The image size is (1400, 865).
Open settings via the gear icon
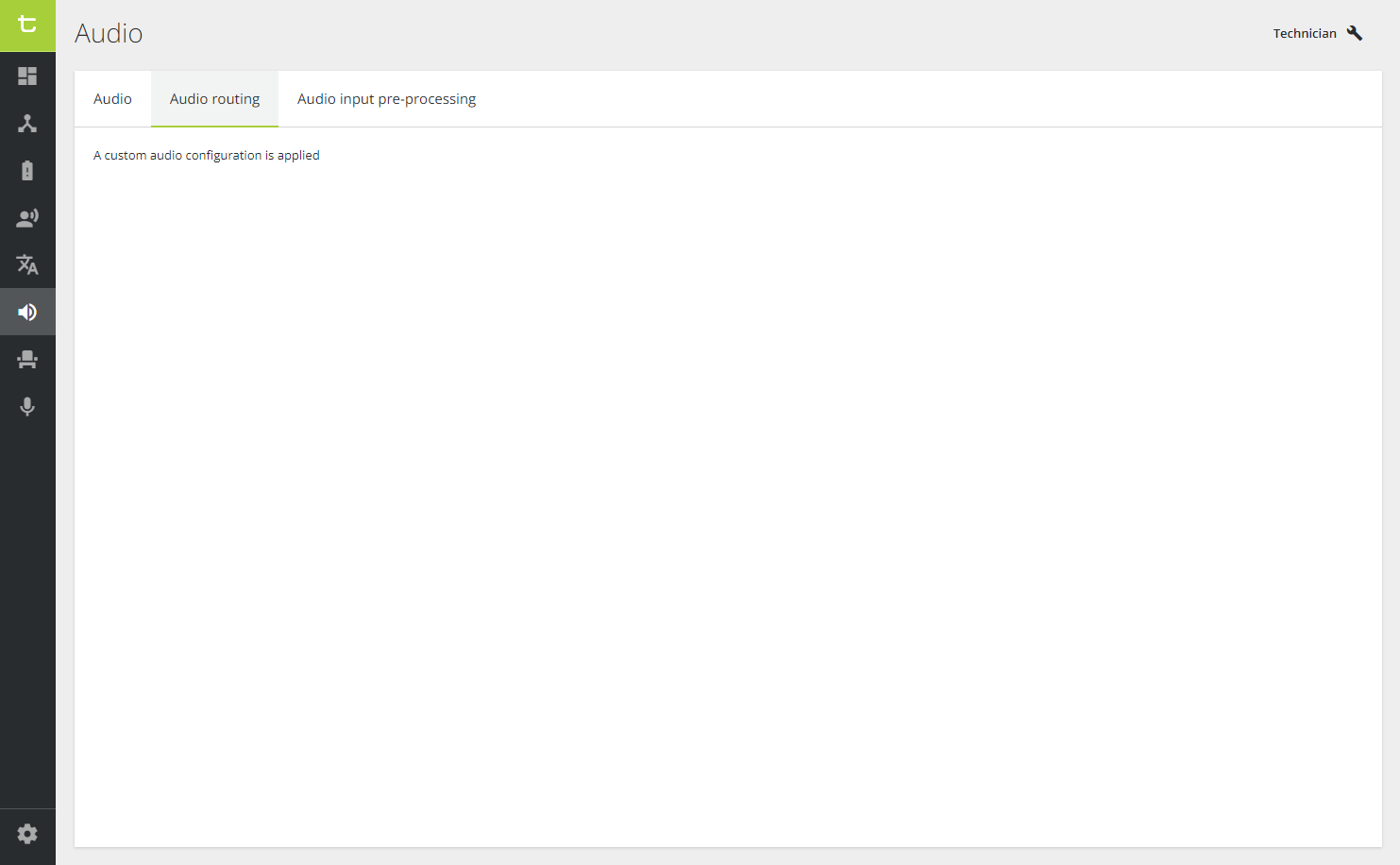click(27, 834)
